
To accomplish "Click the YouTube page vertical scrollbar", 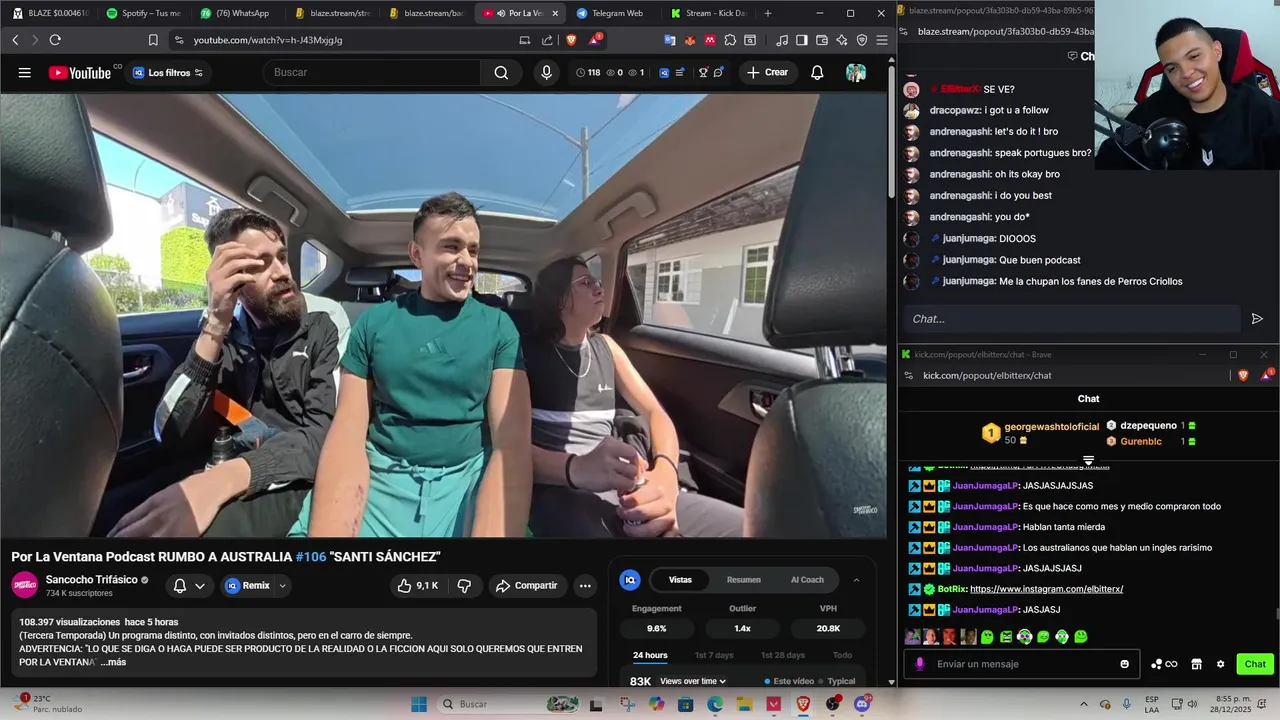I will point(891,130).
